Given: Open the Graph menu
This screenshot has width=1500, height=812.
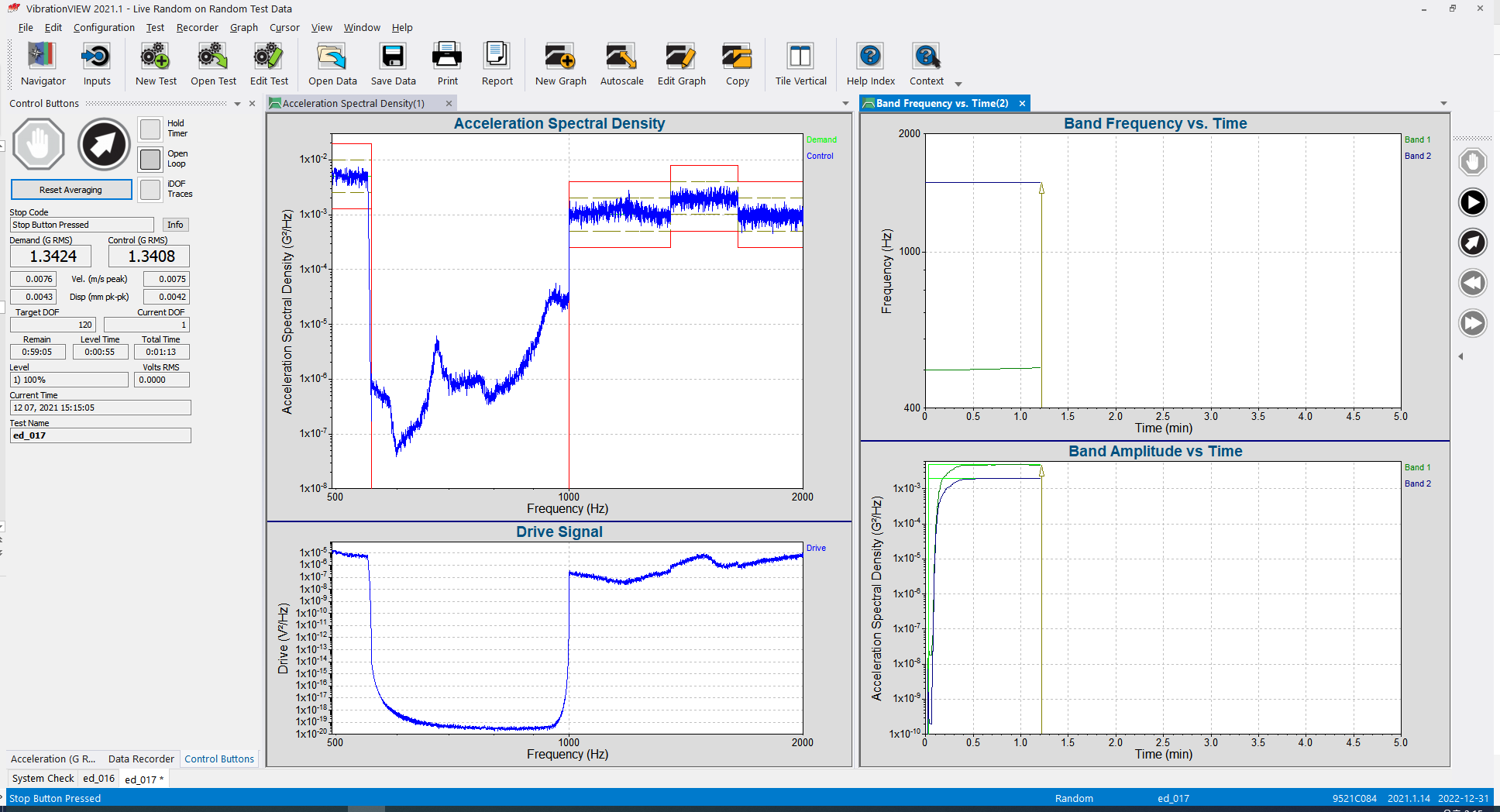Looking at the screenshot, I should 243,28.
